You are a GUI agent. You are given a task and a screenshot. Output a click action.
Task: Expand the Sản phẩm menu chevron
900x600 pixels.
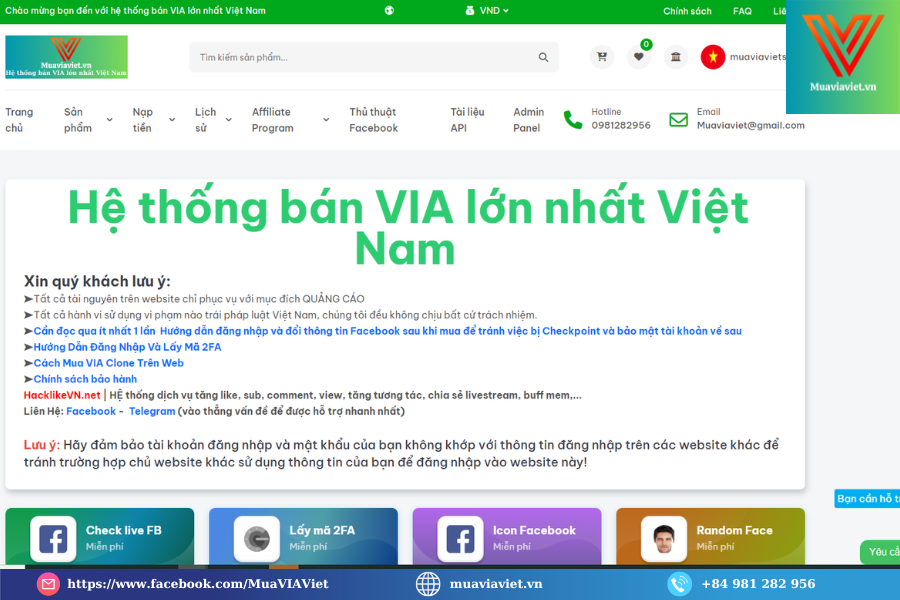(110, 119)
